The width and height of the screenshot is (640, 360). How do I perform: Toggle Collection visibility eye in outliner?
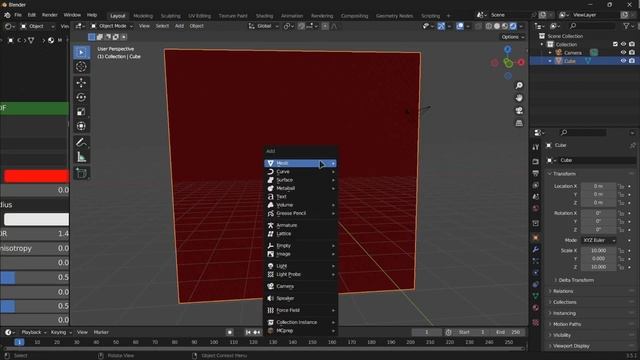(x=623, y=44)
